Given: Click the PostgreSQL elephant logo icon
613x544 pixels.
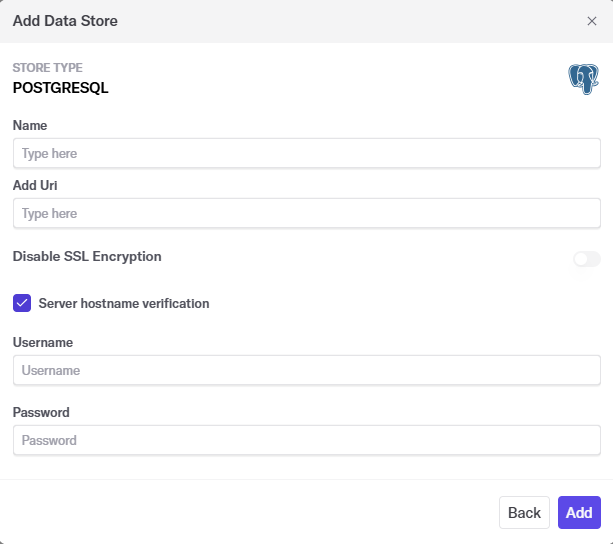Looking at the screenshot, I should pyautogui.click(x=583, y=79).
